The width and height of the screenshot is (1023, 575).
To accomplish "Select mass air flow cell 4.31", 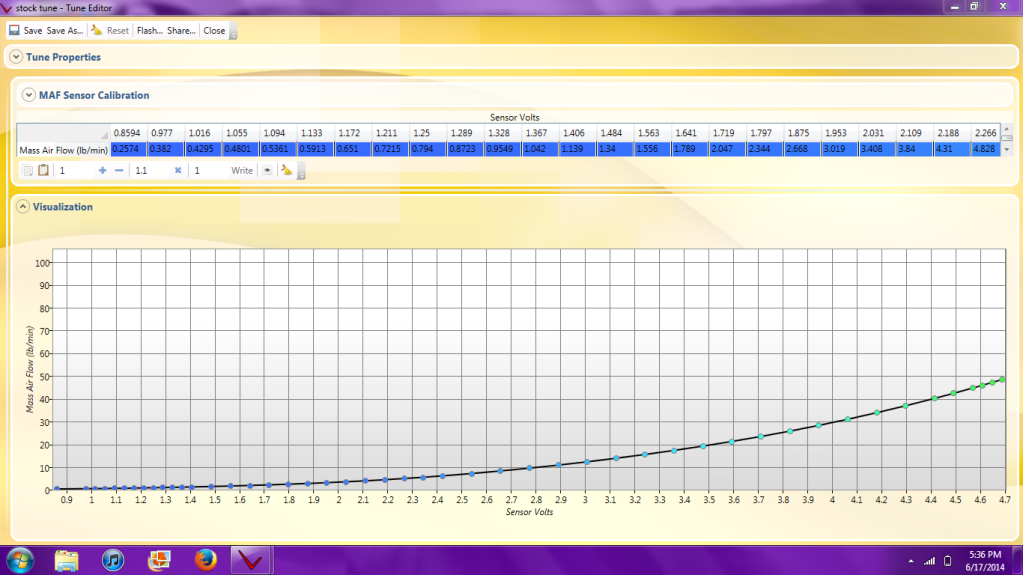I will 953,149.
